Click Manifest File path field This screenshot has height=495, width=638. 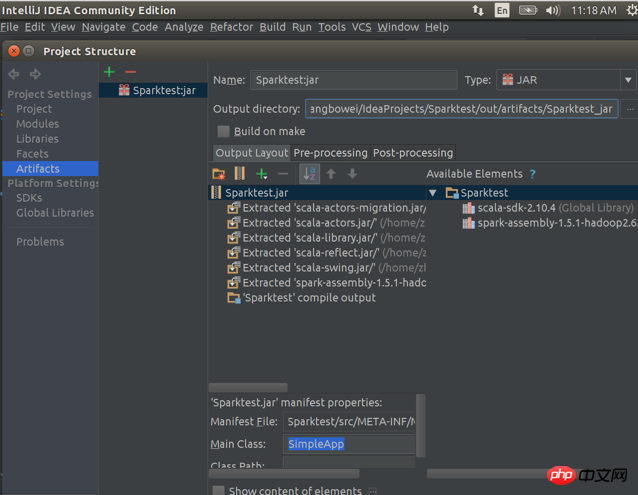click(349, 422)
